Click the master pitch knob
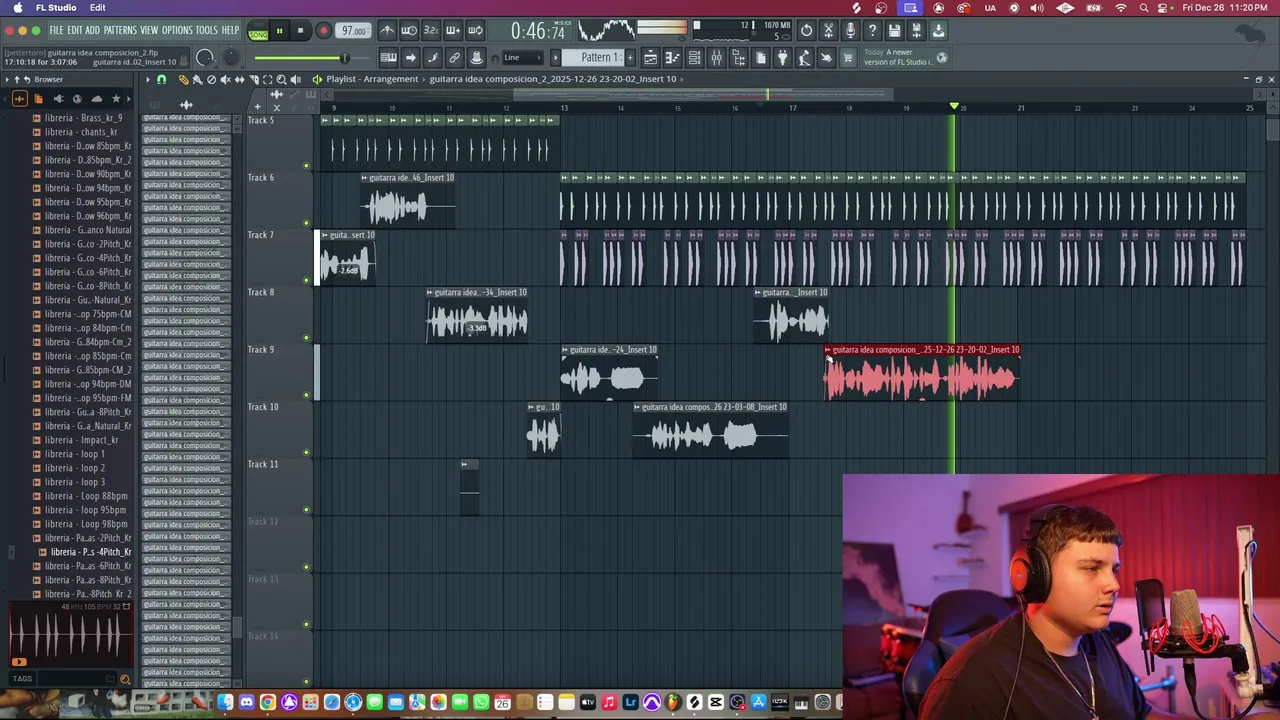This screenshot has width=1280, height=720. (231, 58)
